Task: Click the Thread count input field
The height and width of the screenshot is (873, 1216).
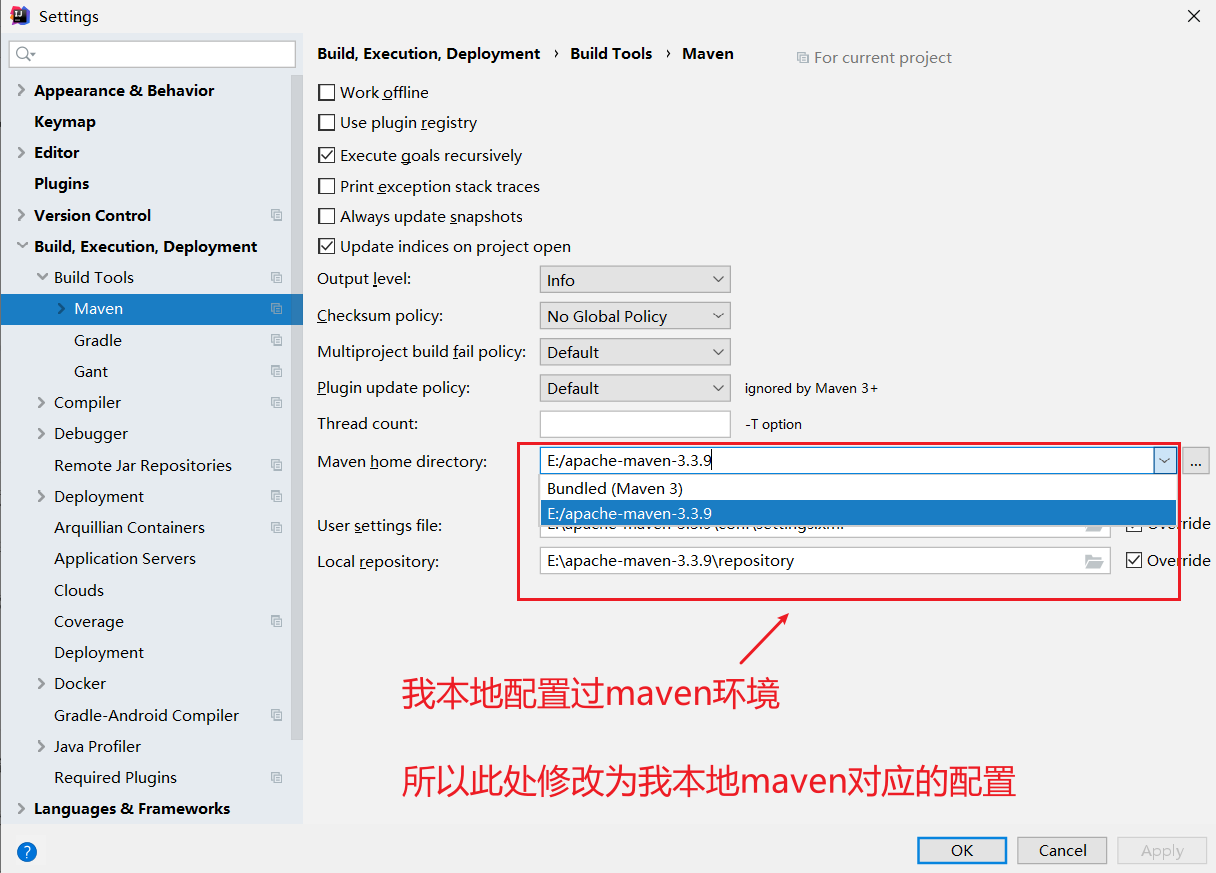Action: [x=635, y=424]
